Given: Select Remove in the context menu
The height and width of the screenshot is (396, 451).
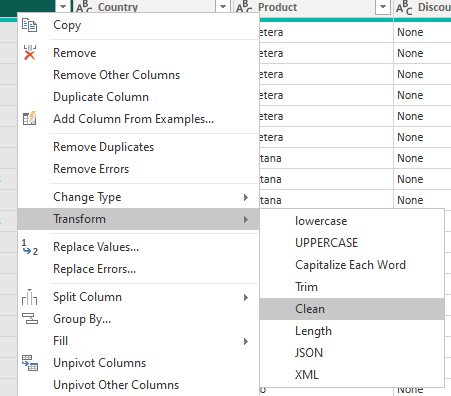Looking at the screenshot, I should click(x=138, y=53).
